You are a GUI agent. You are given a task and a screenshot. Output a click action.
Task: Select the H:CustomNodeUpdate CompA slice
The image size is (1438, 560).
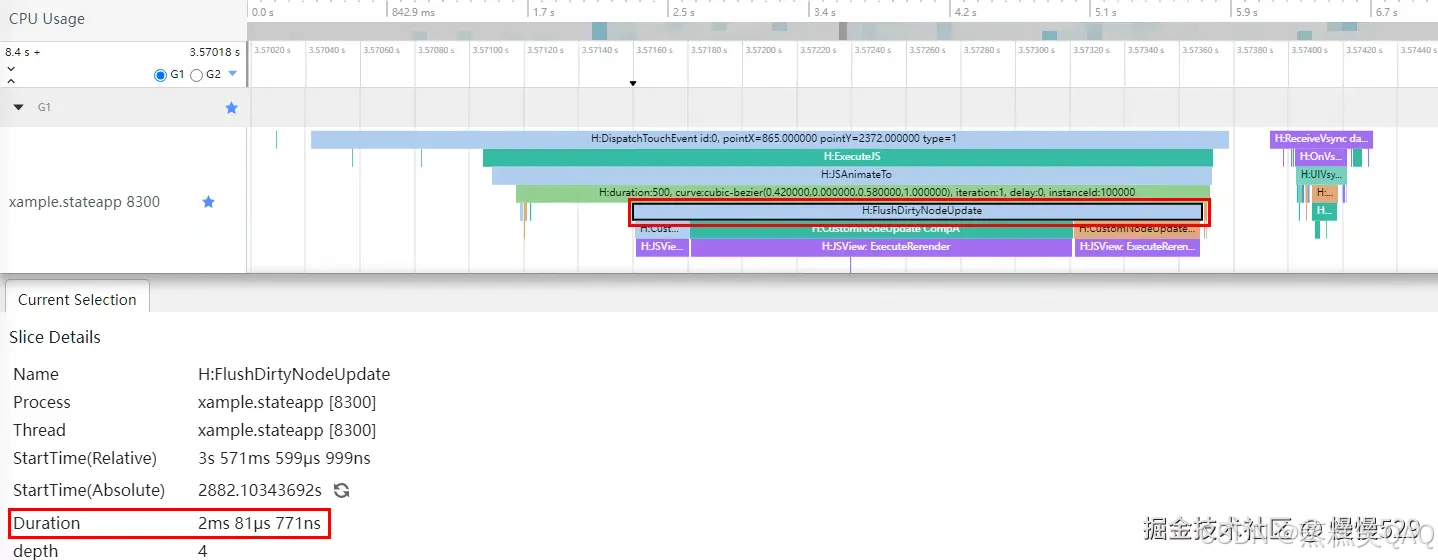(x=881, y=230)
